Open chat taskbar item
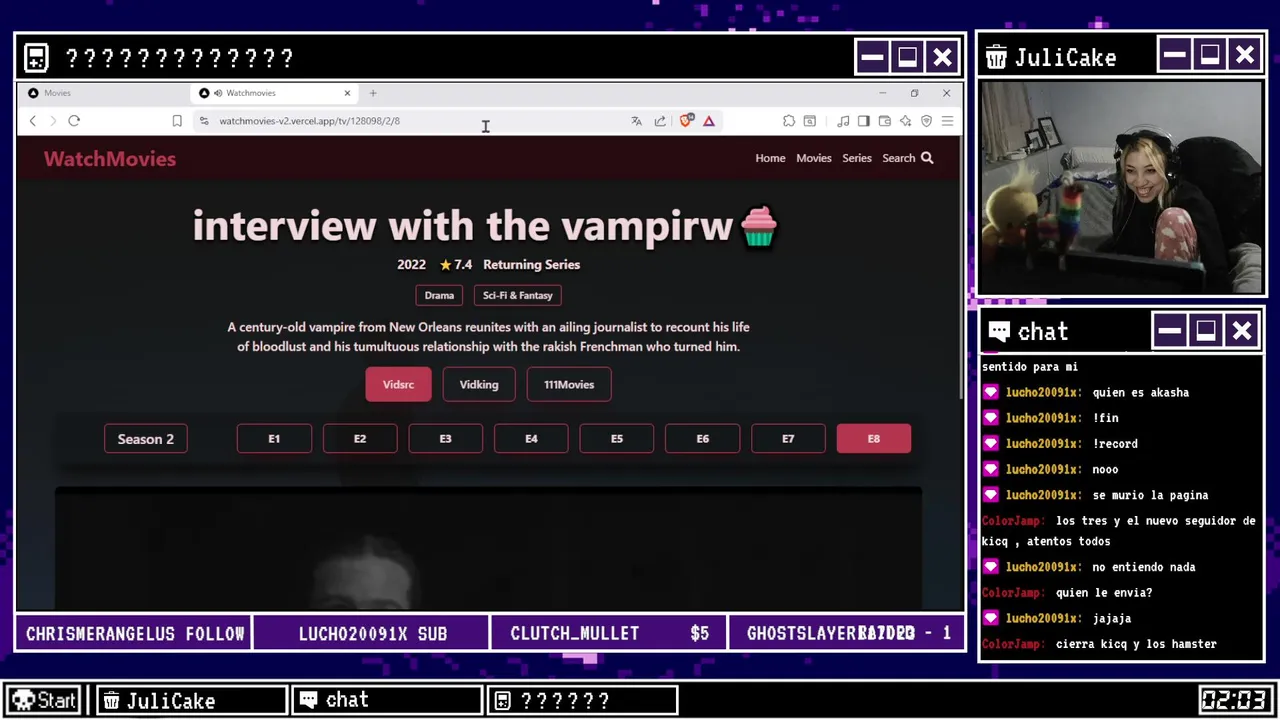Image resolution: width=1280 pixels, height=720 pixels. 387,700
